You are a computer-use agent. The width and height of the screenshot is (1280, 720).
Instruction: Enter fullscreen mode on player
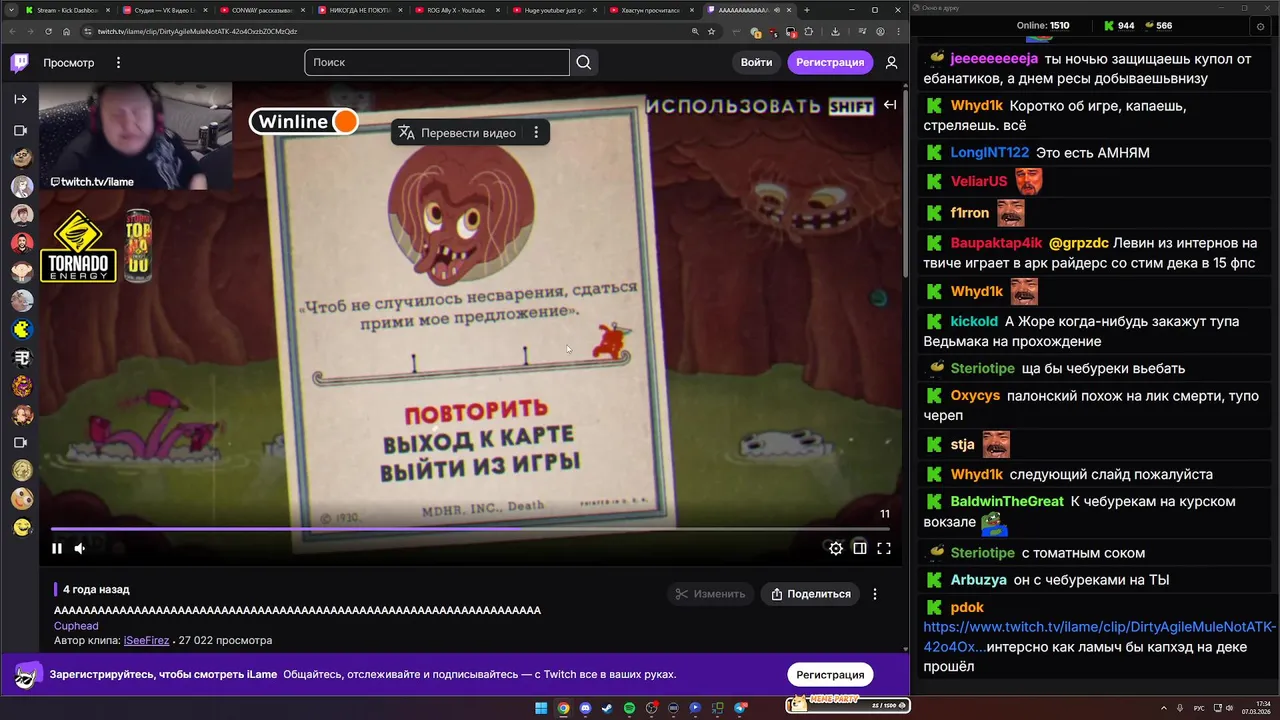[x=884, y=548]
